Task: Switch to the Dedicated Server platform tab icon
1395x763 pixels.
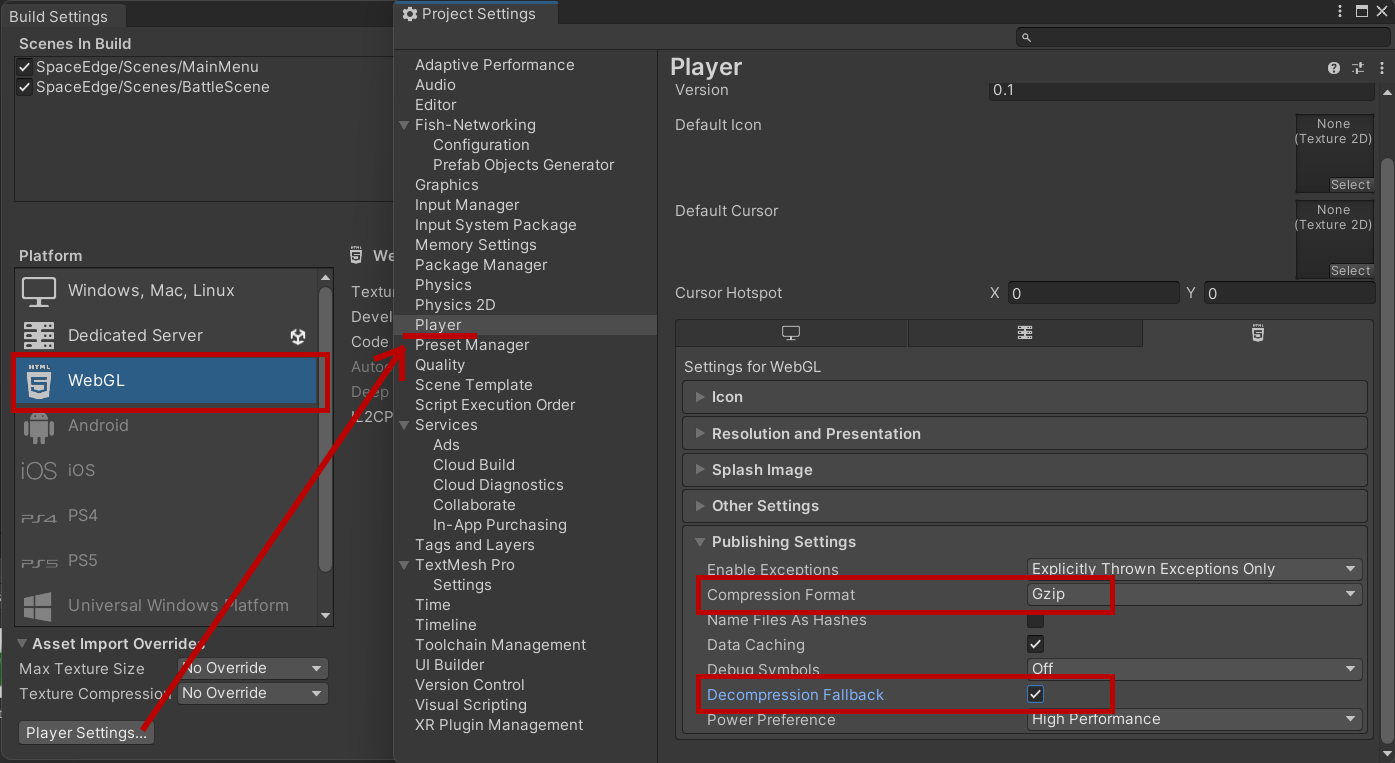Action: (x=1024, y=333)
